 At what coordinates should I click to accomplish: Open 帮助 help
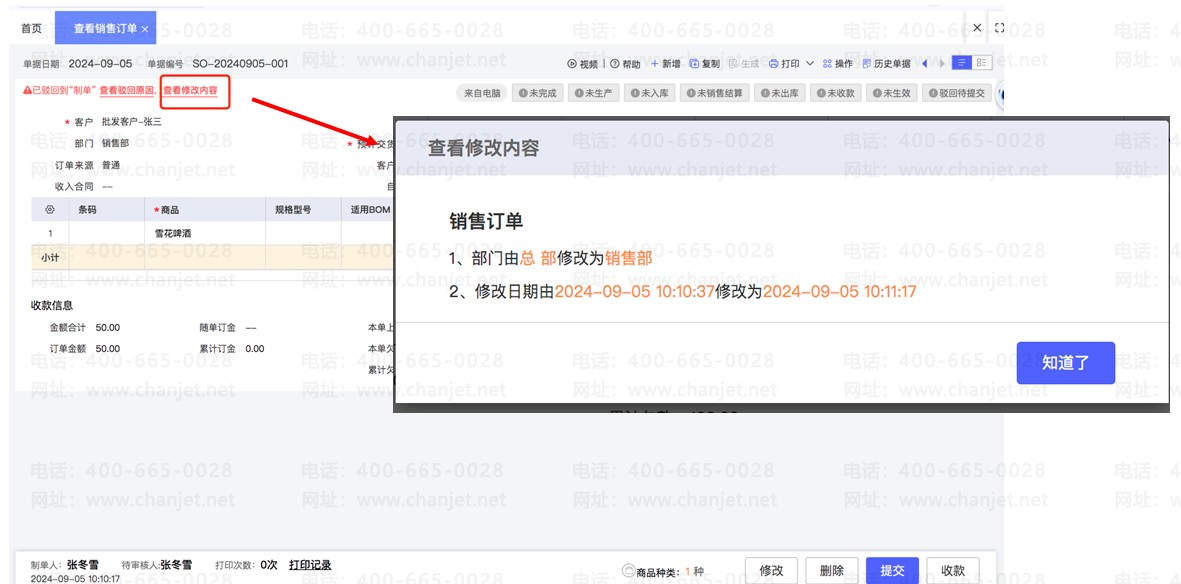point(625,64)
